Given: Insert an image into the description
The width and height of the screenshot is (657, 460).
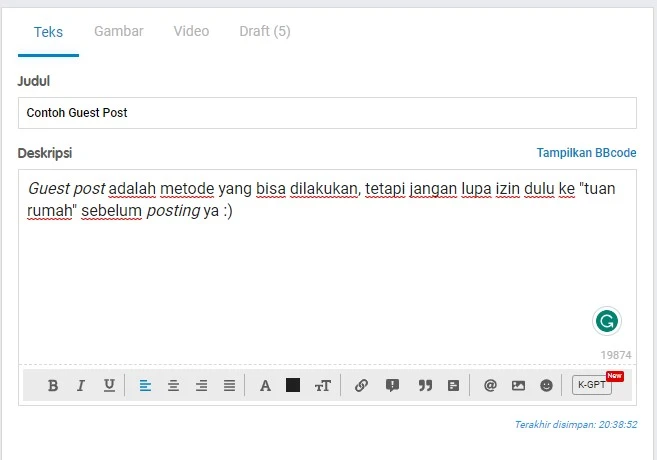Looking at the screenshot, I should (518, 385).
